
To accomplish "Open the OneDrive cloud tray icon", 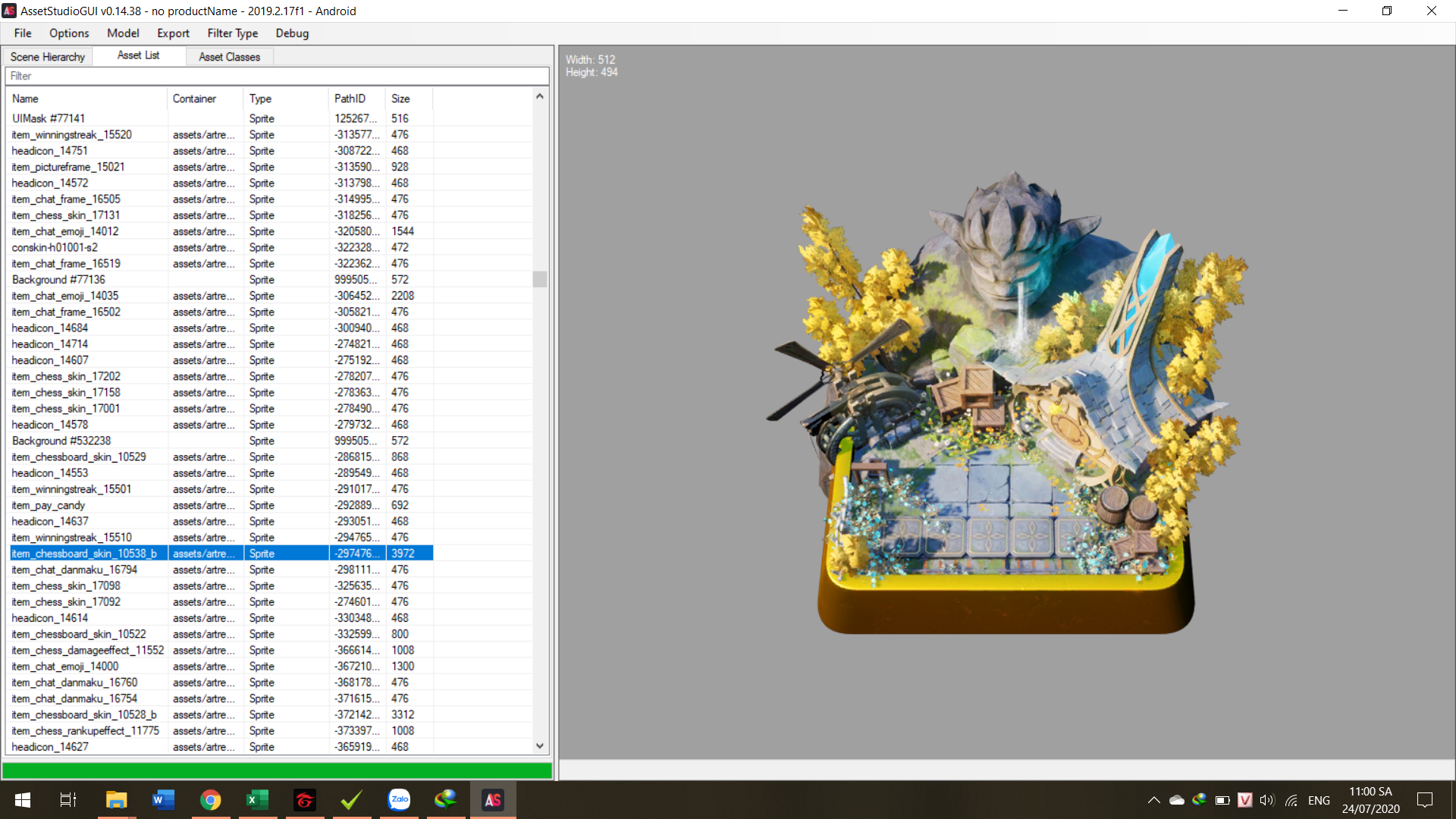I will (x=1177, y=800).
